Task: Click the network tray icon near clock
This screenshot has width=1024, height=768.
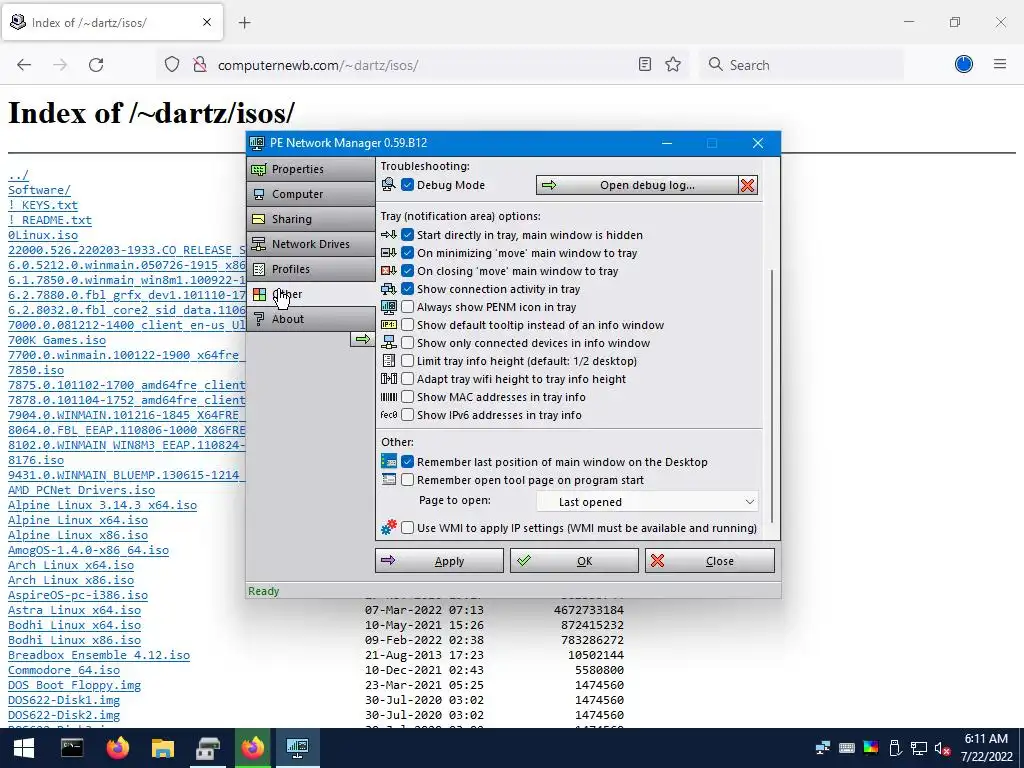Action: pyautogui.click(x=919, y=748)
